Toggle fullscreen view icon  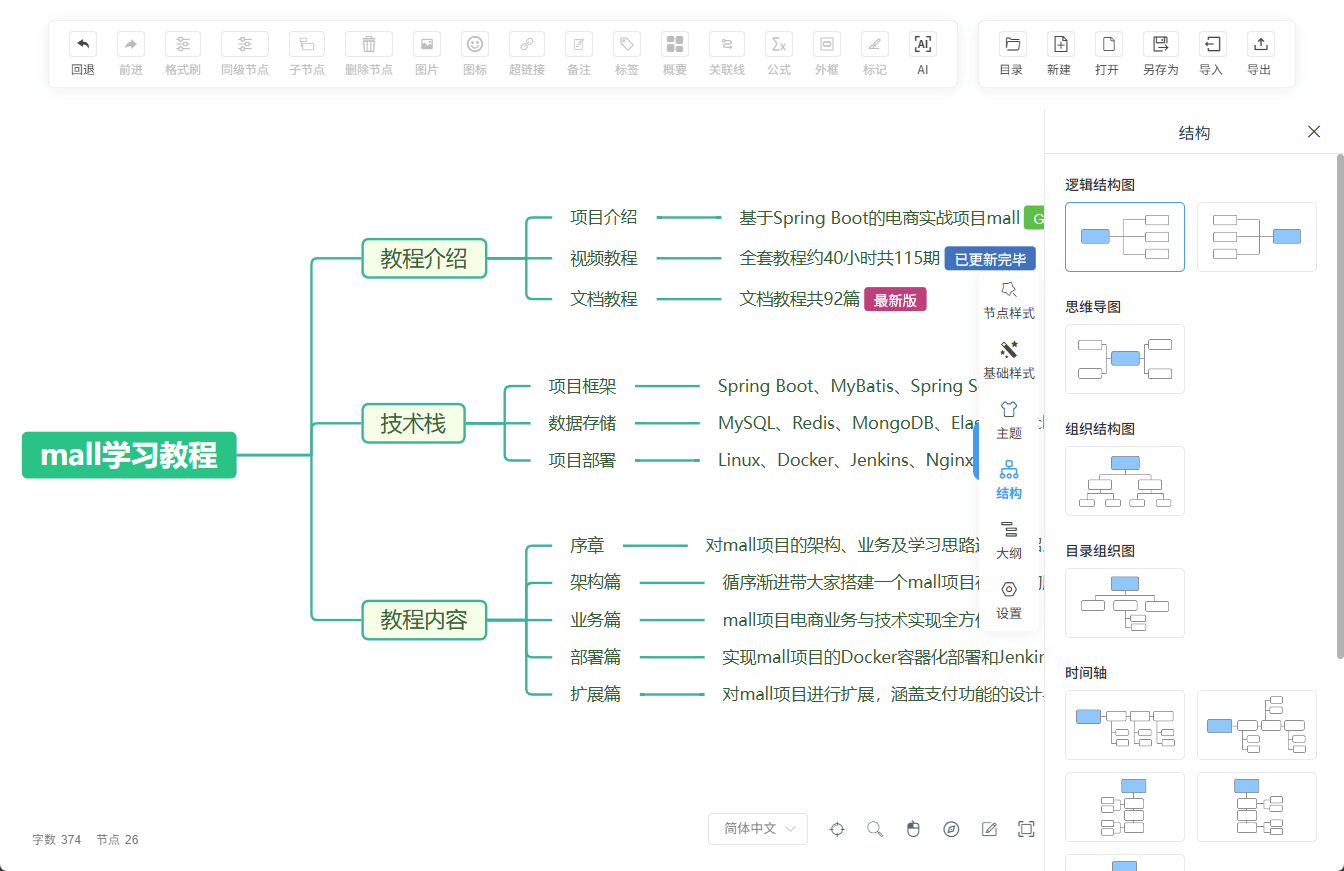pos(1025,829)
